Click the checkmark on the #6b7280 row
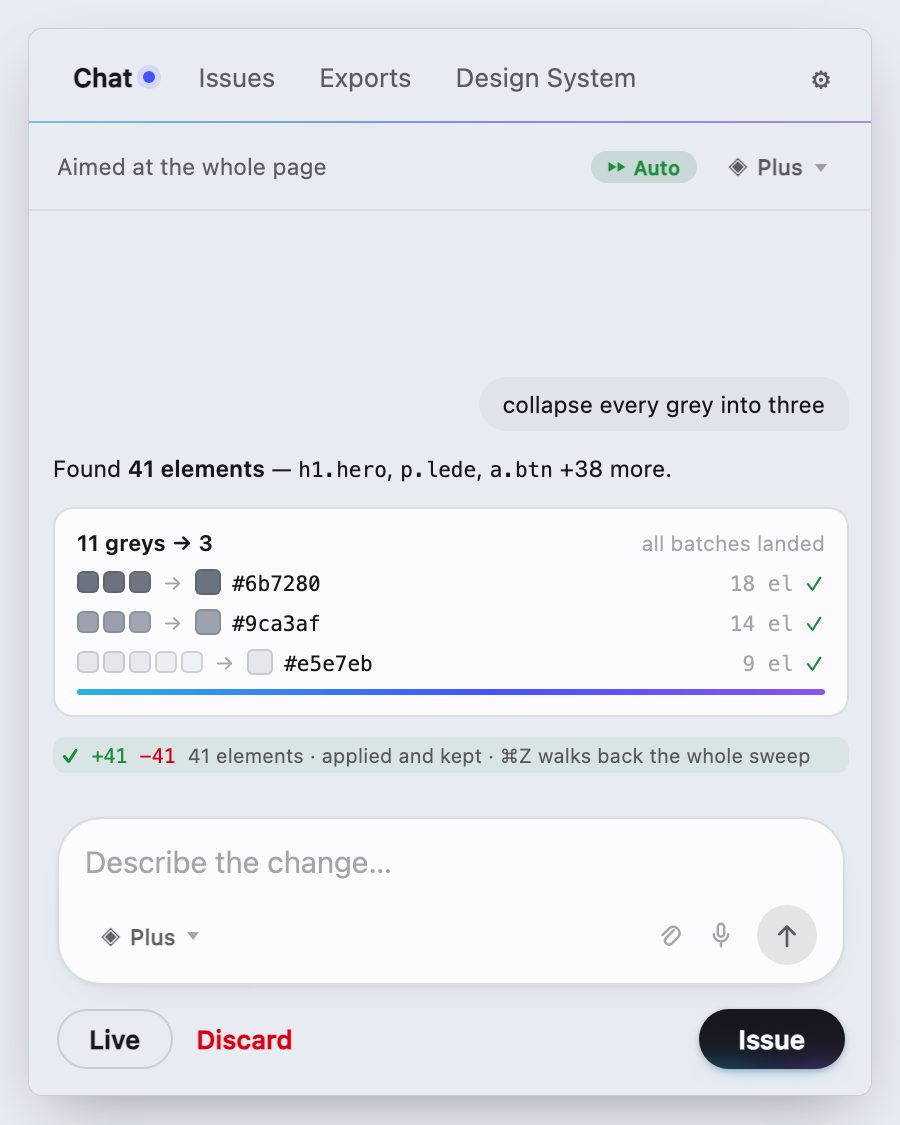This screenshot has width=900, height=1125. 814,584
